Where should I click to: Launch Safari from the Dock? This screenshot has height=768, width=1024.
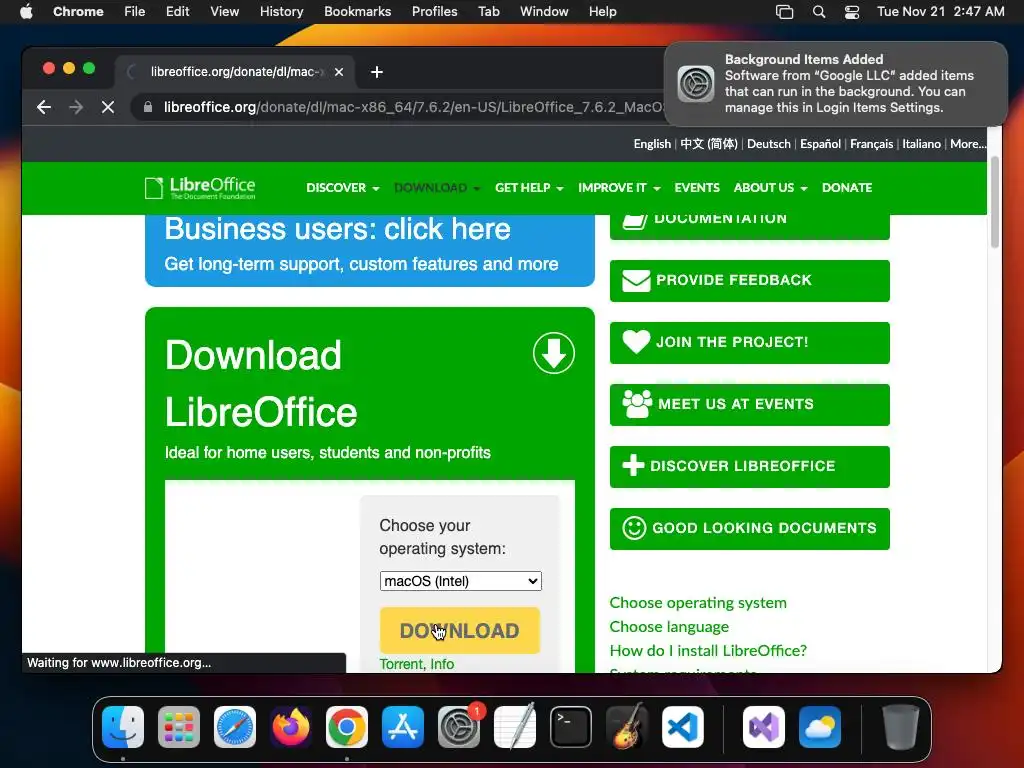(x=235, y=727)
